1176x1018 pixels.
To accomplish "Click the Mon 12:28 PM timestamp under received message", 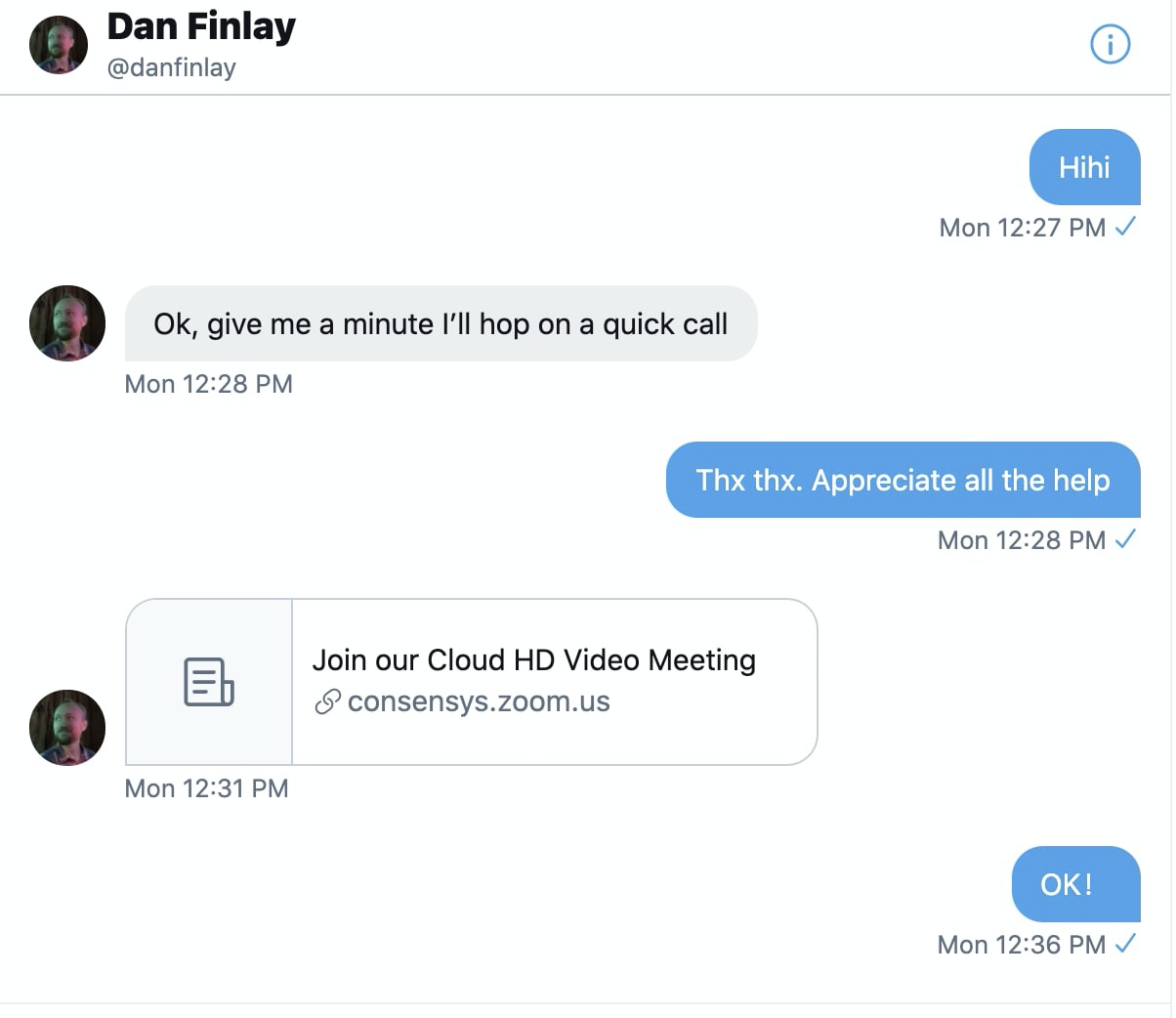I will pyautogui.click(x=209, y=384).
